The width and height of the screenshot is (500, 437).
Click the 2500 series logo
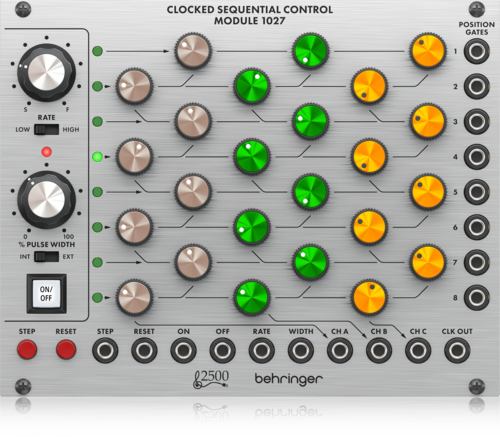(211, 379)
